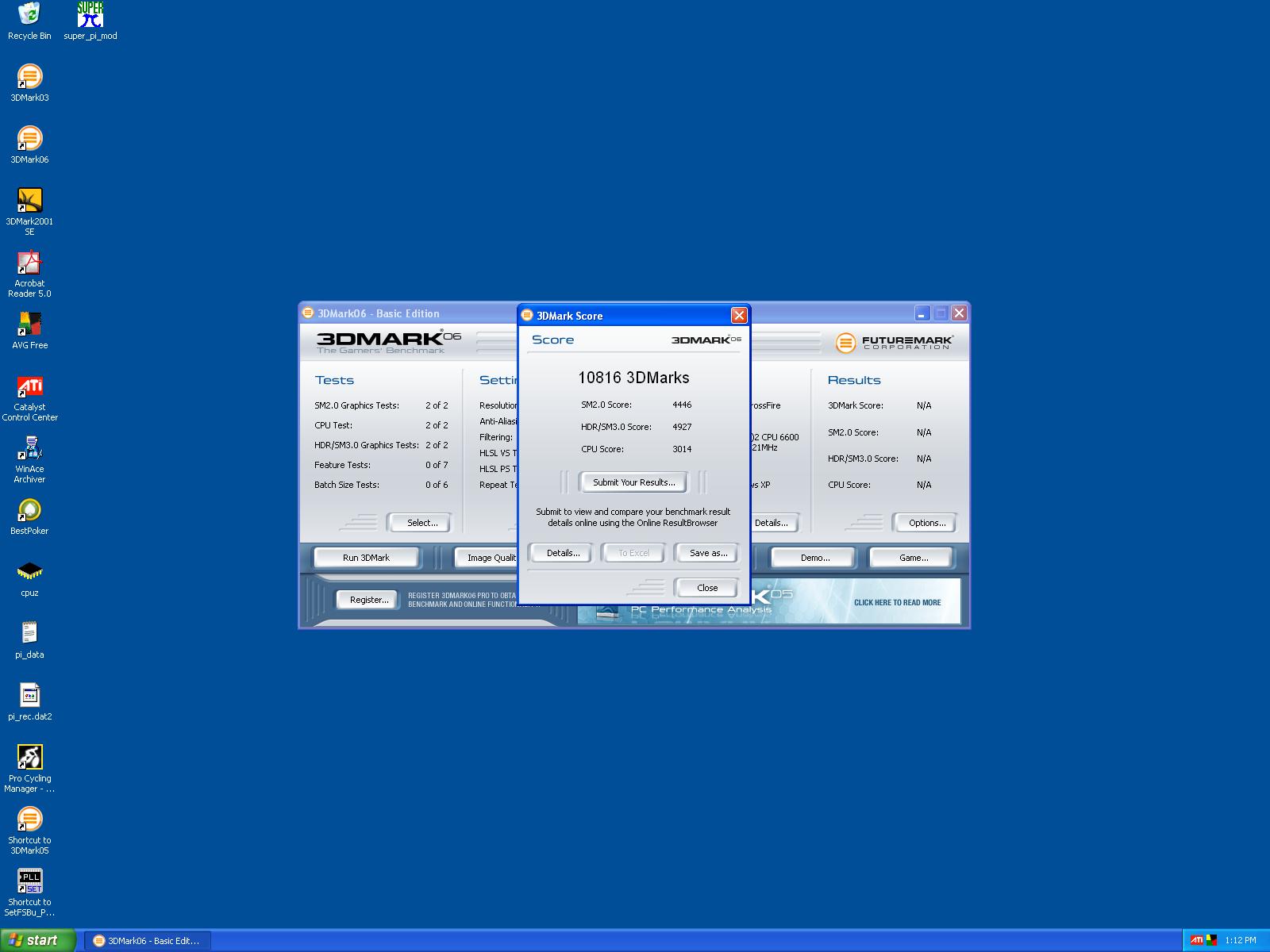
Task: Click the 3DMark06 logo in the header
Action: tap(388, 341)
